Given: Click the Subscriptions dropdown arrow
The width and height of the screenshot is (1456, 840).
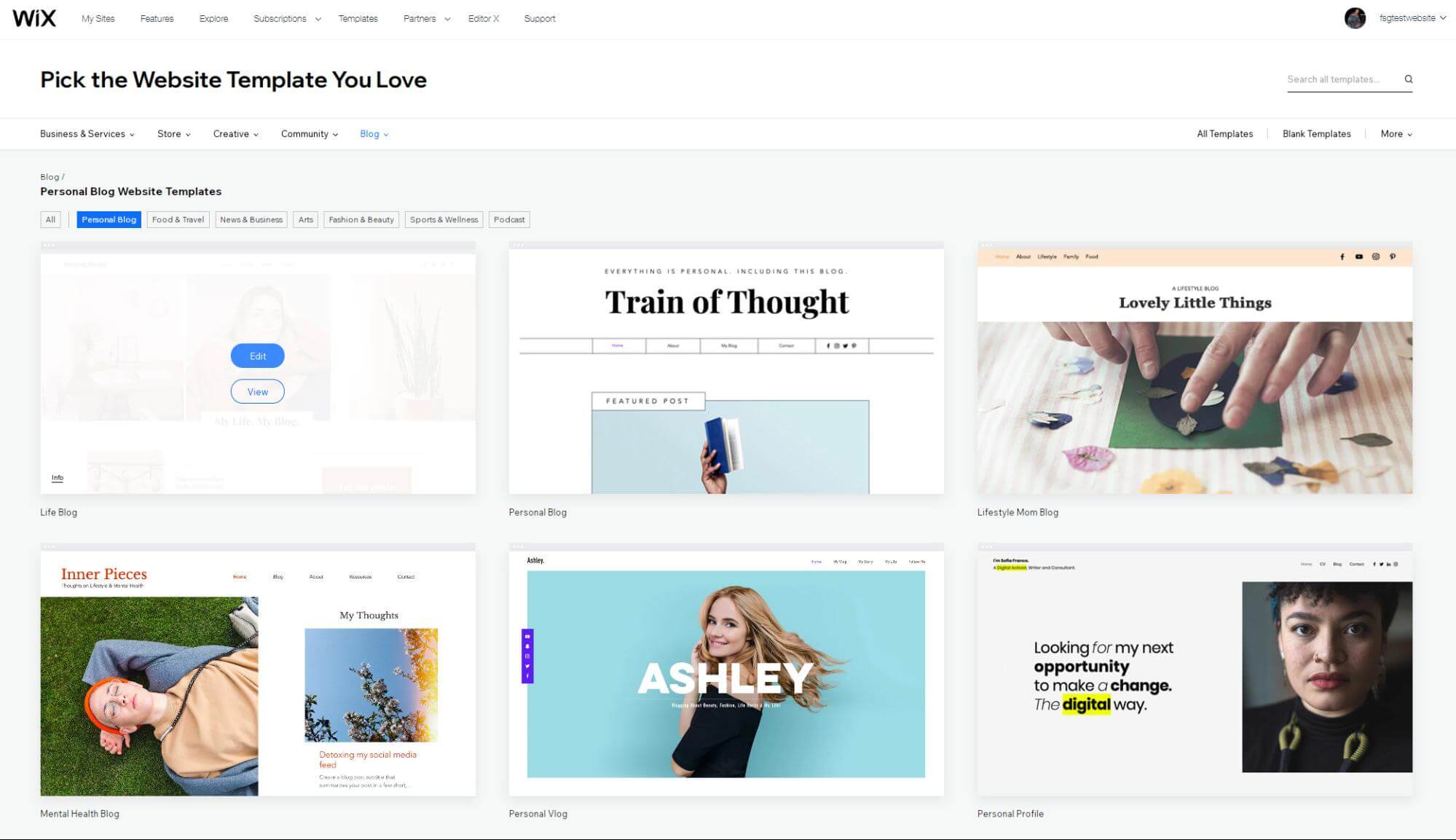Looking at the screenshot, I should [315, 20].
